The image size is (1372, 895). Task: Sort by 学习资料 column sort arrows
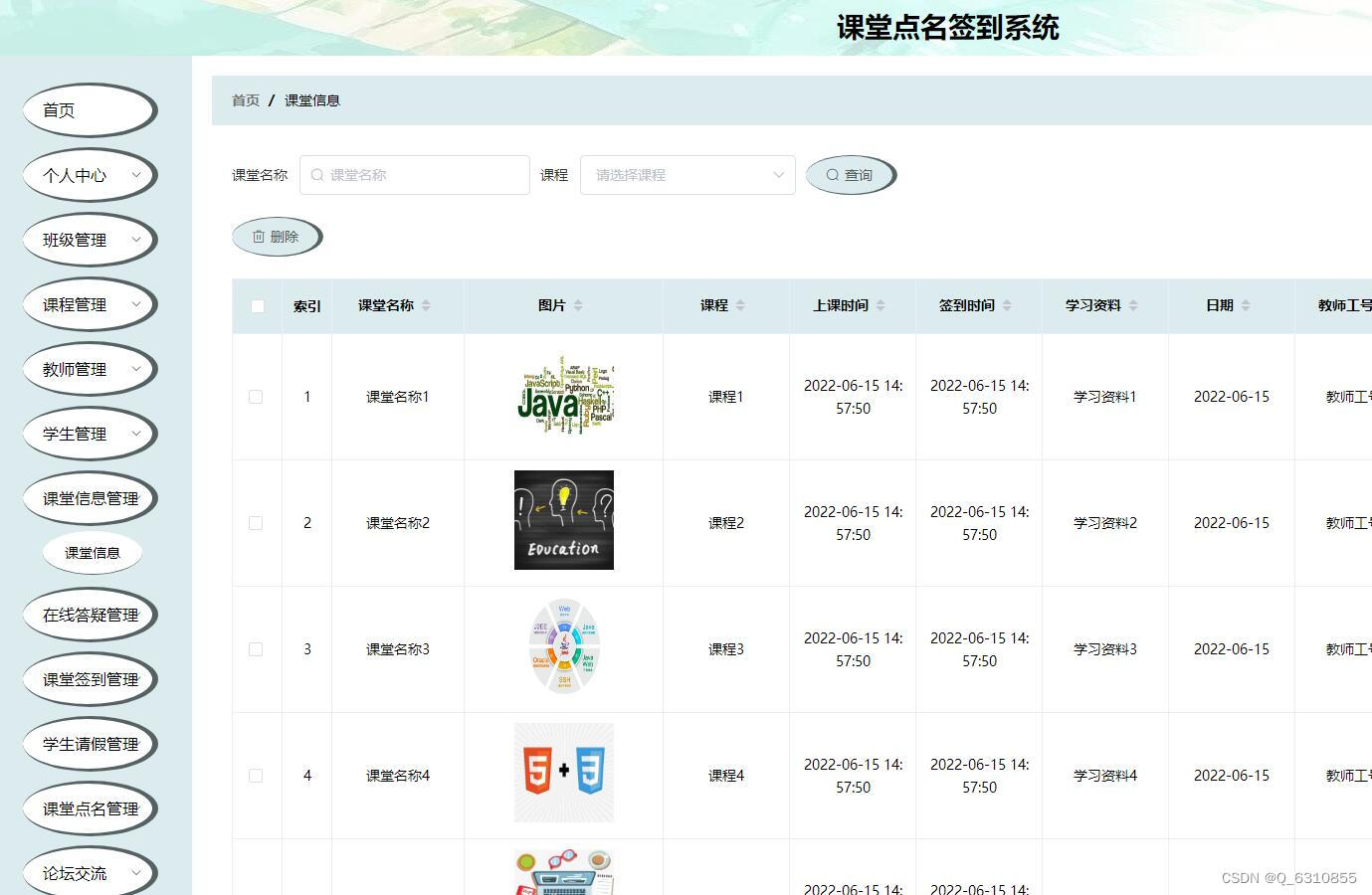coord(1133,305)
